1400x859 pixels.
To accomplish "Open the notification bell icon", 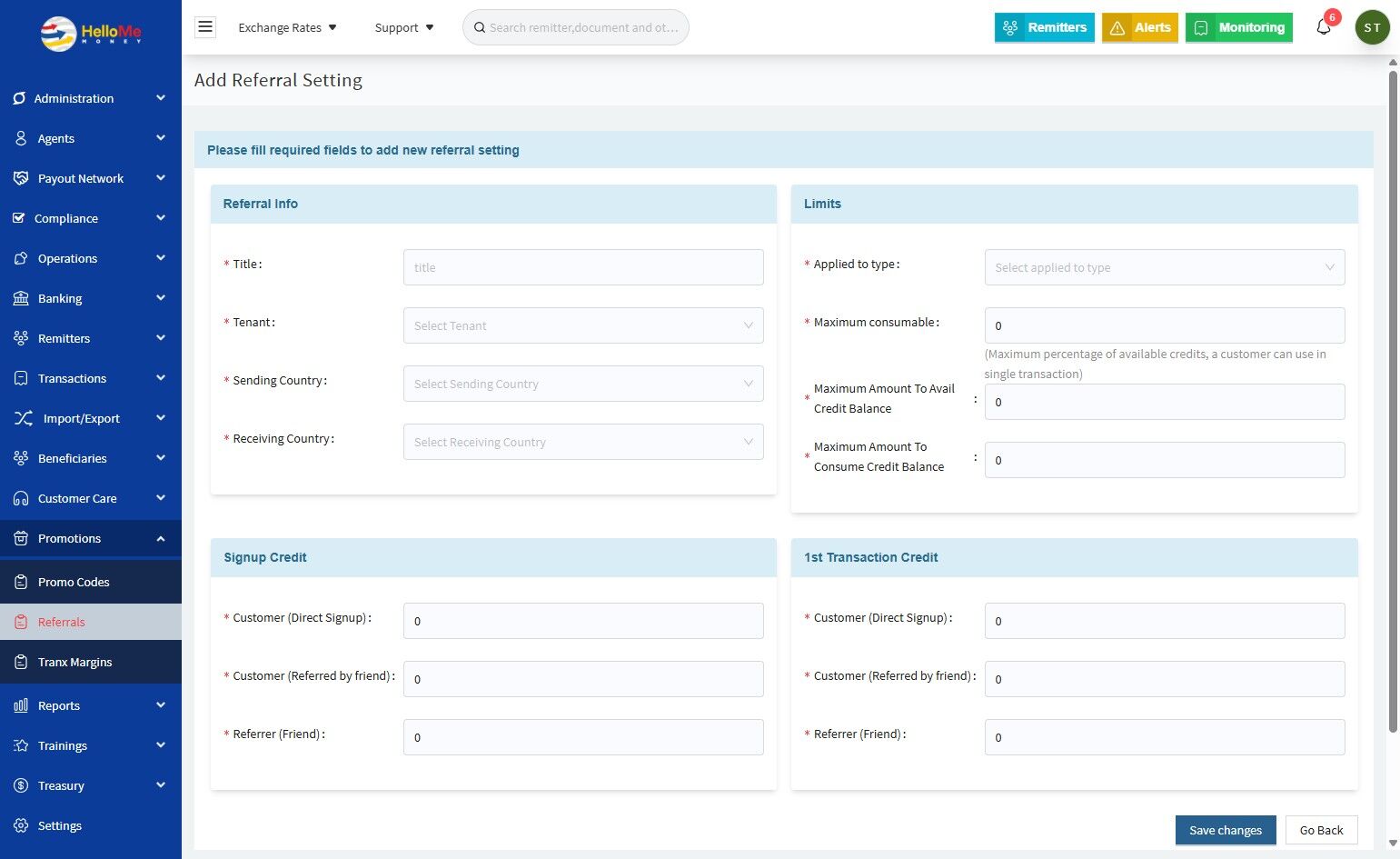I will click(x=1324, y=27).
